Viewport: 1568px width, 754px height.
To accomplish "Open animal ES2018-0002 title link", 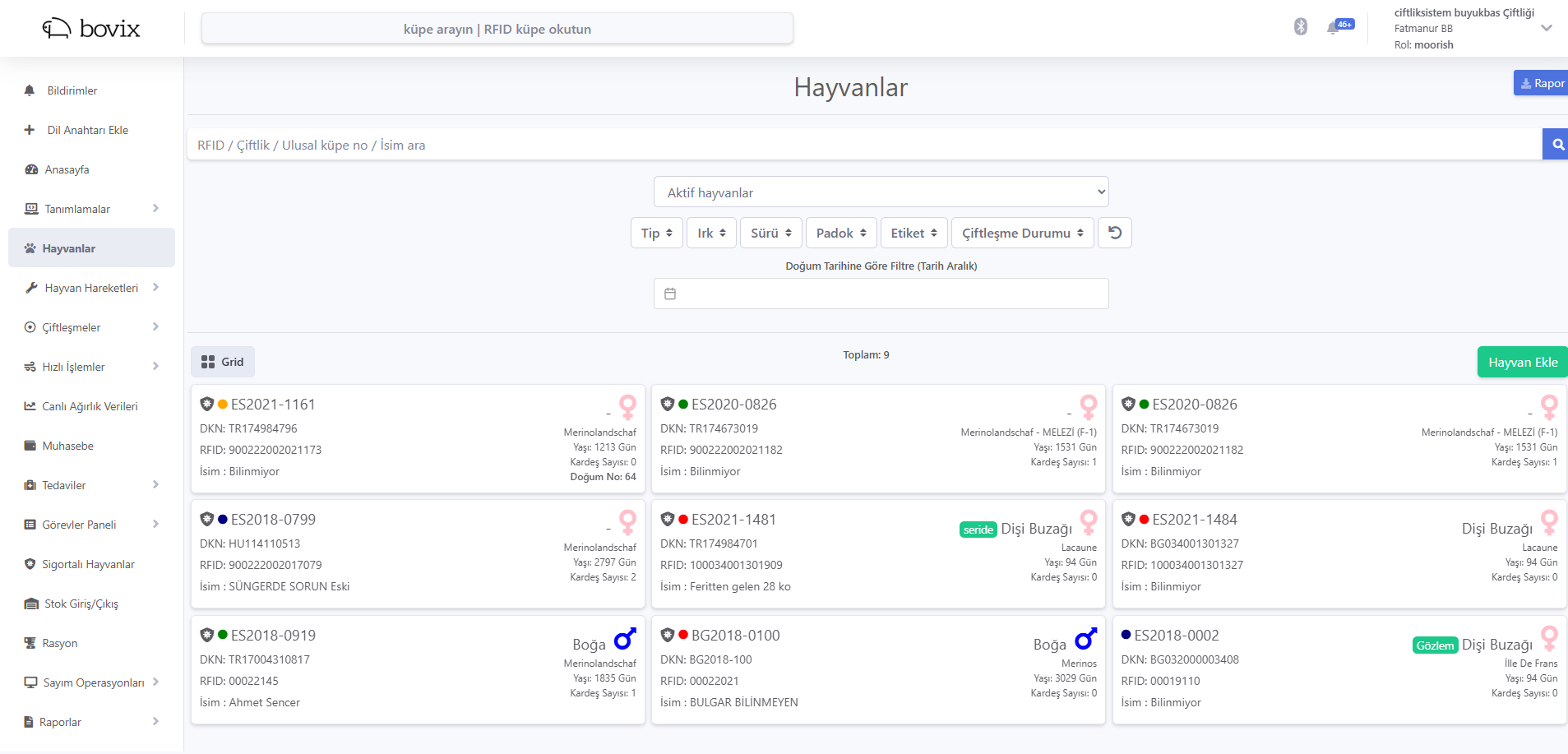I will click(x=1177, y=635).
